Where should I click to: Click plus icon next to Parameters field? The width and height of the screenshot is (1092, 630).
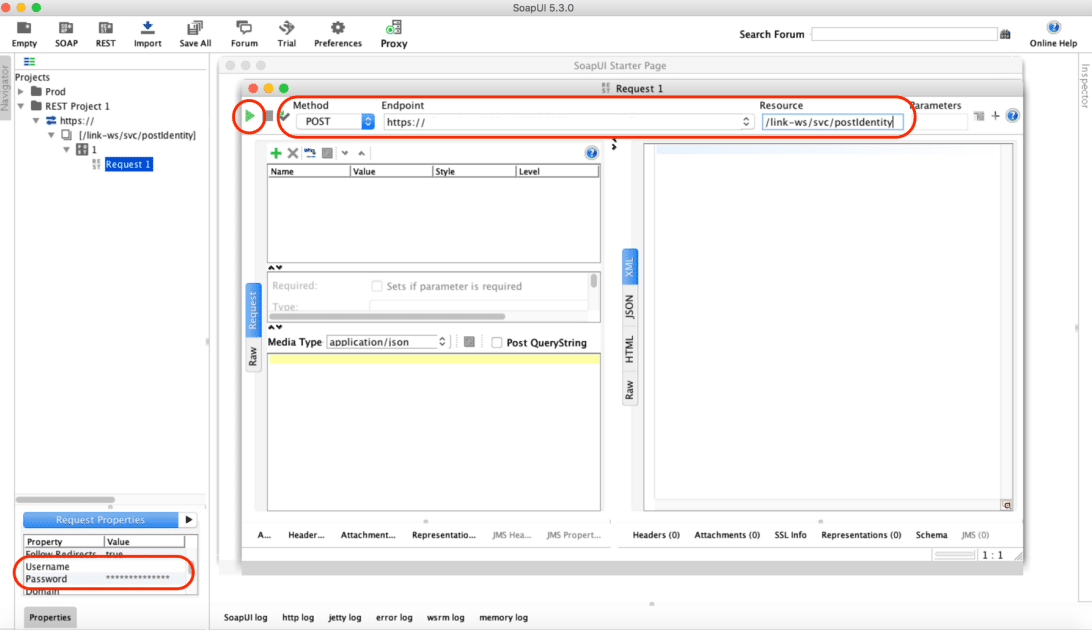click(995, 116)
